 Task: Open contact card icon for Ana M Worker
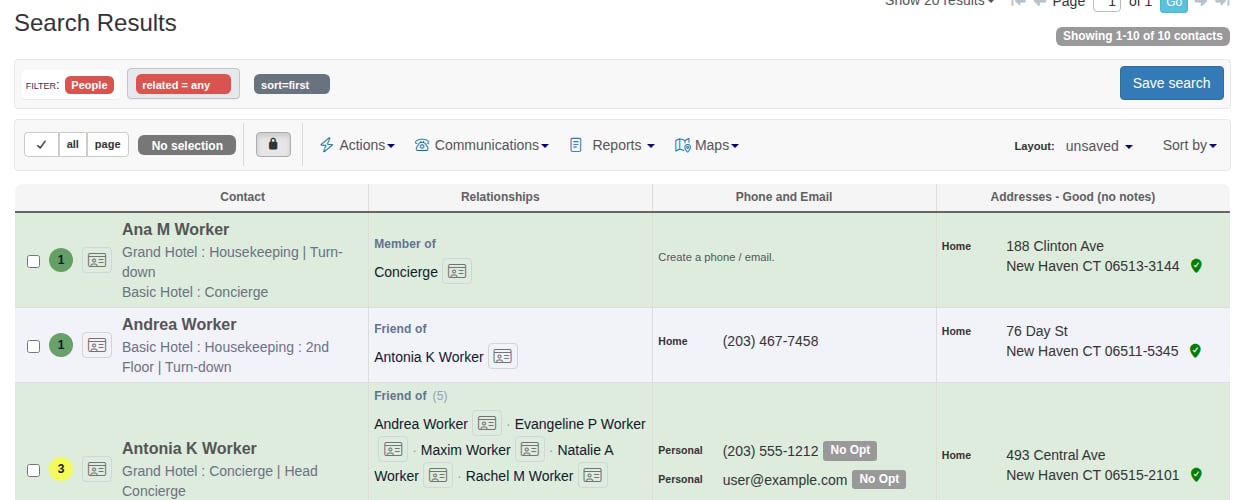tap(97, 261)
